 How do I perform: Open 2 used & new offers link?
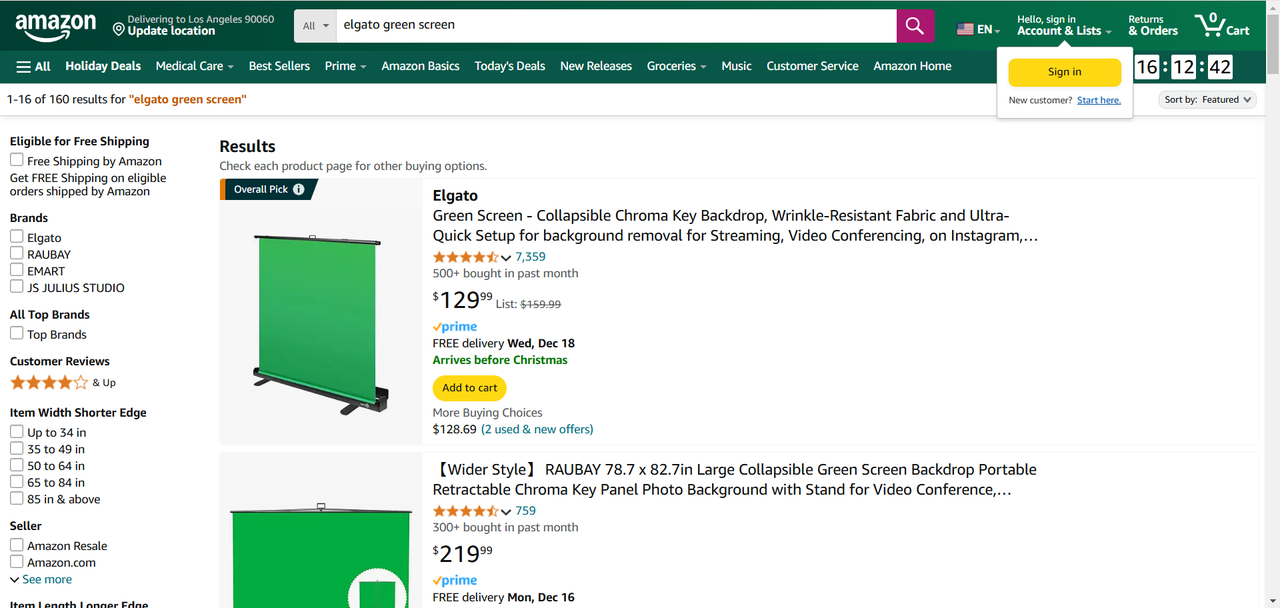pyautogui.click(x=537, y=429)
